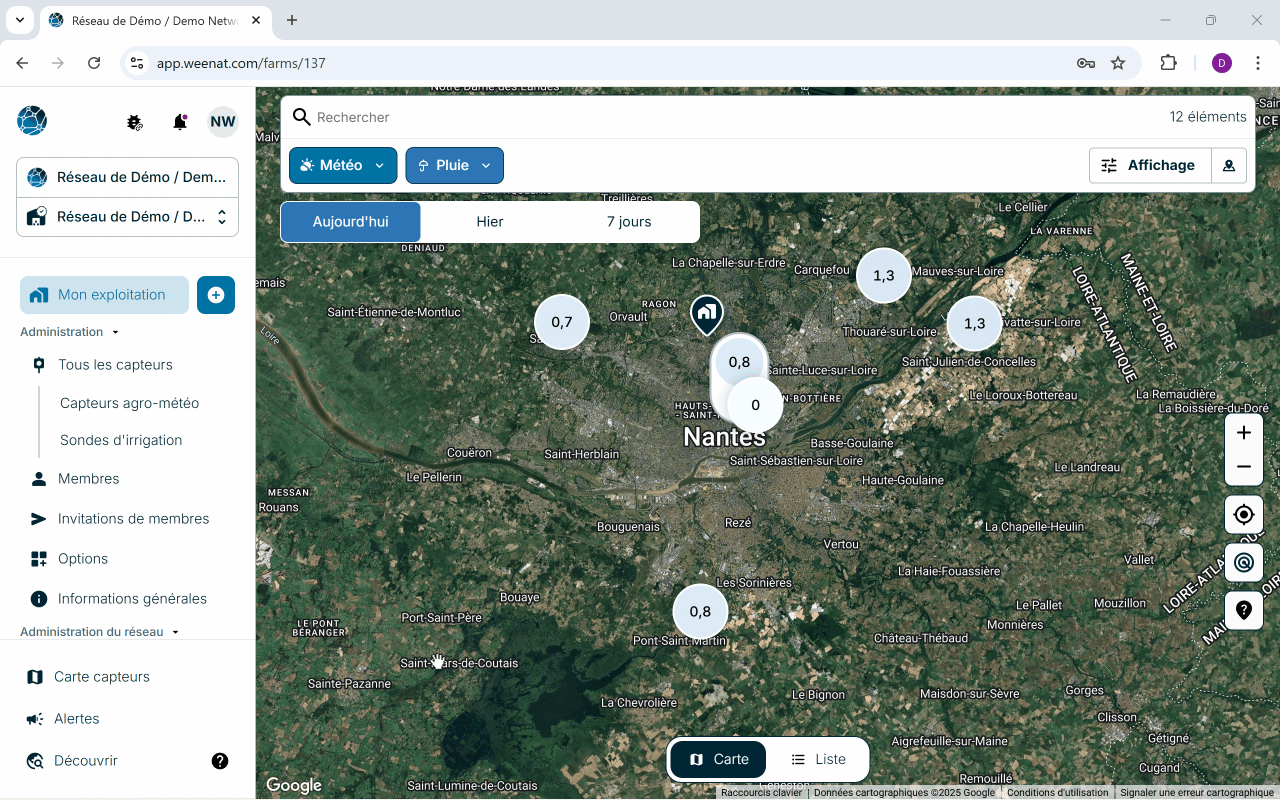The image size is (1280, 800).
Task: Select the Aujourd'hui period
Action: tap(350, 222)
